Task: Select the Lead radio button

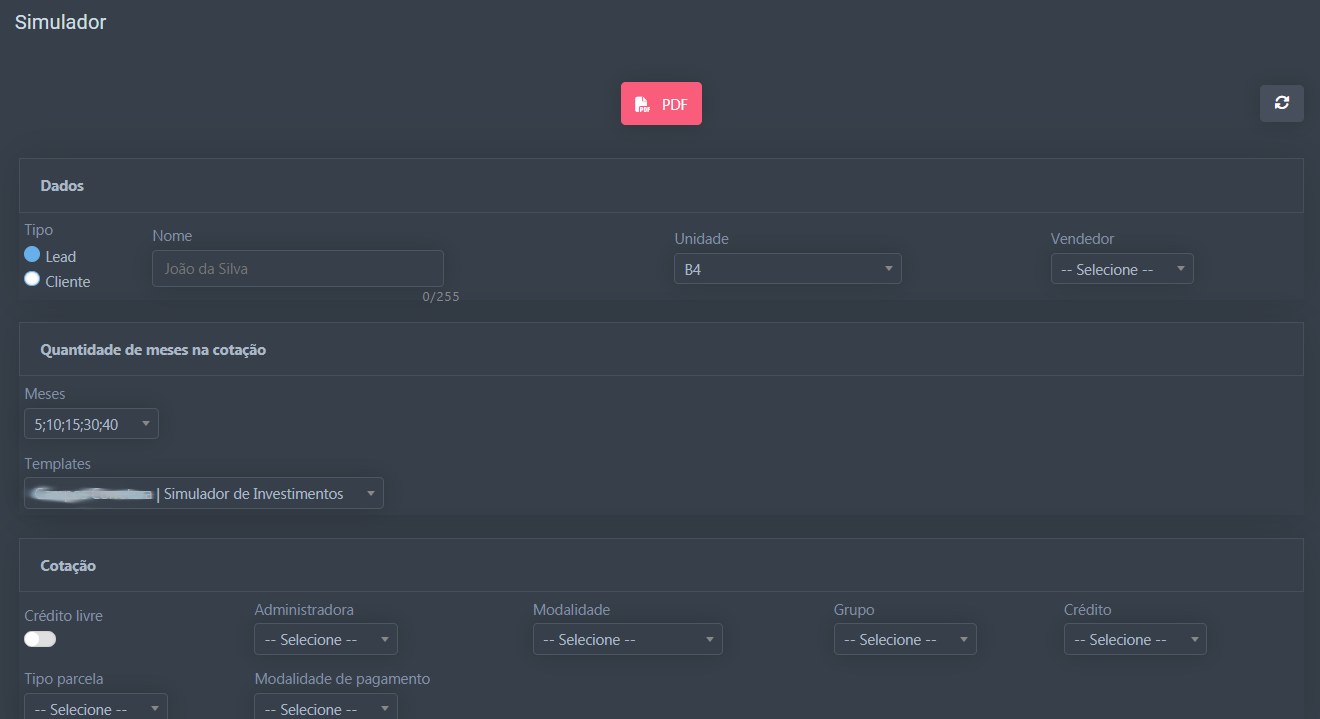Action: coord(32,255)
